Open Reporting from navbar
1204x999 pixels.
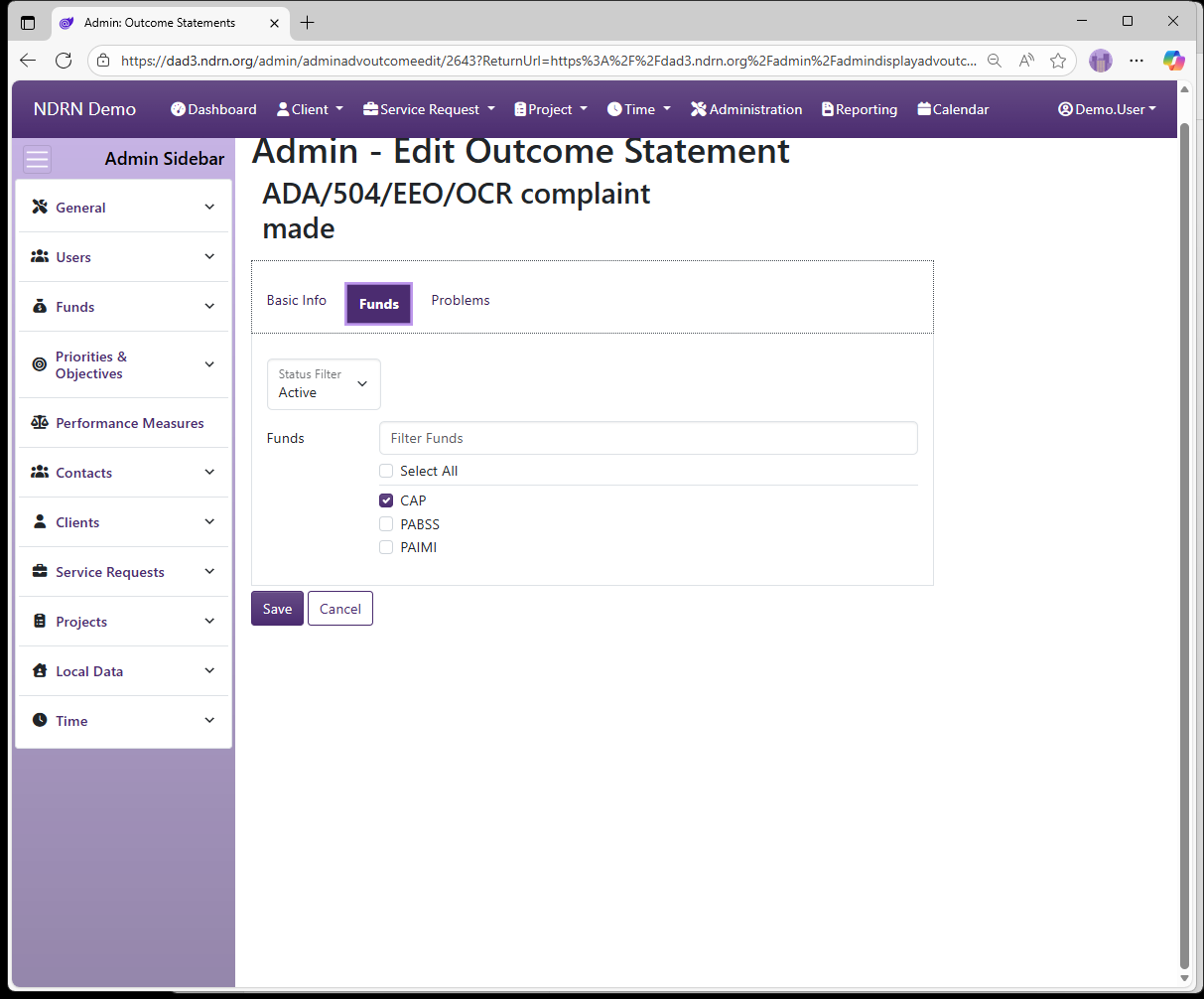point(860,109)
